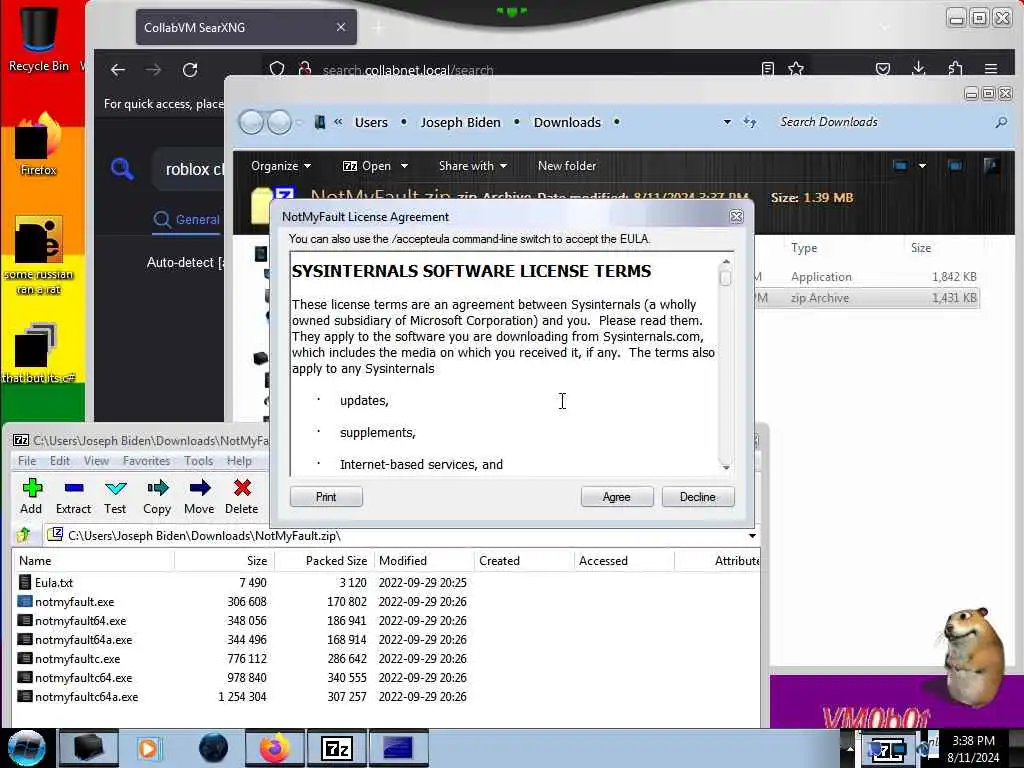Viewport: 1024px width, 768px height.
Task: Open the Windows Start orb
Action: [x=27, y=748]
